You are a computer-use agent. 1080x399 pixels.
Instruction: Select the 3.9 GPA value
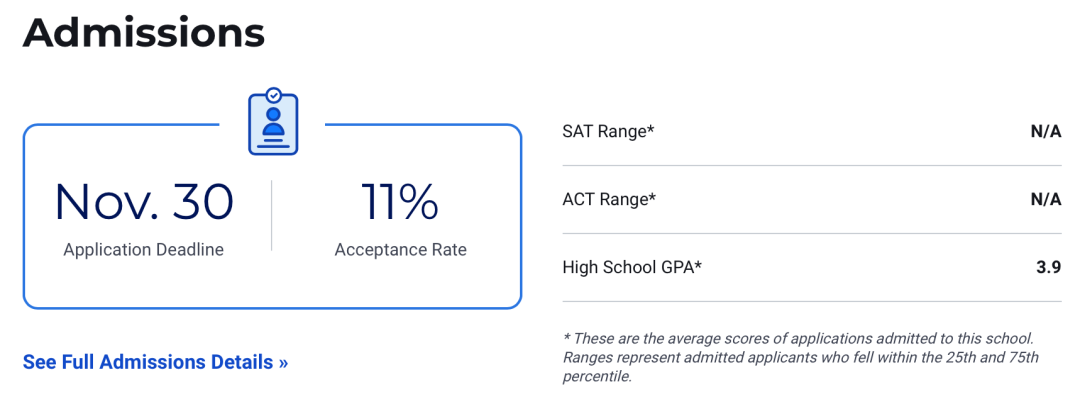(x=1049, y=267)
